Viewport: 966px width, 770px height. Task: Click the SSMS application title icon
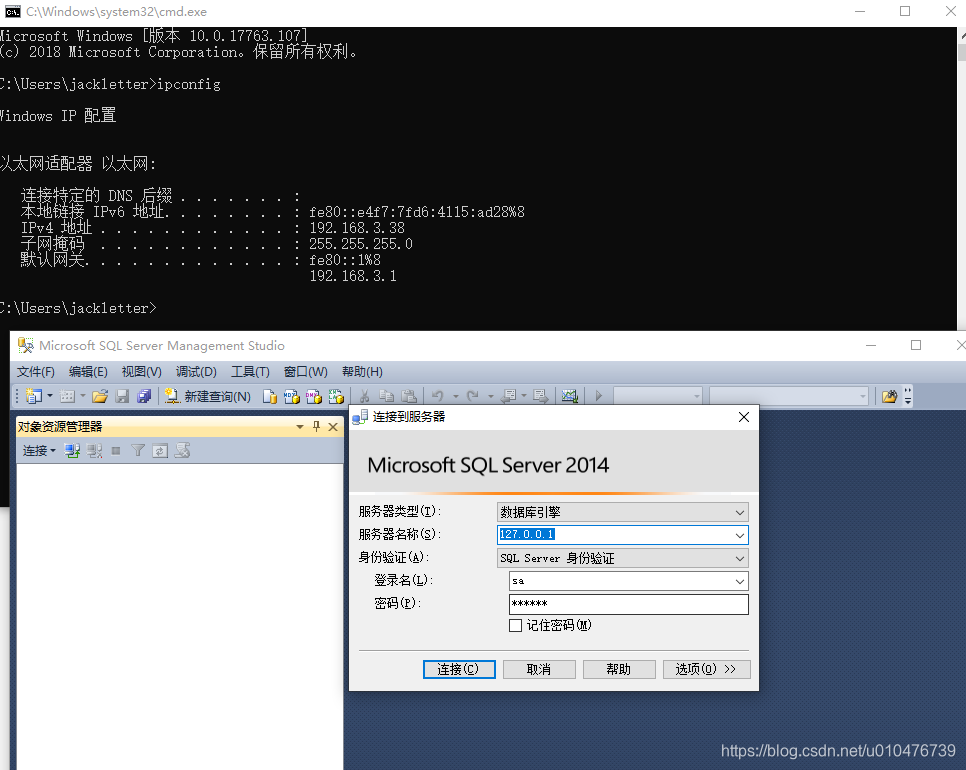tap(25, 346)
